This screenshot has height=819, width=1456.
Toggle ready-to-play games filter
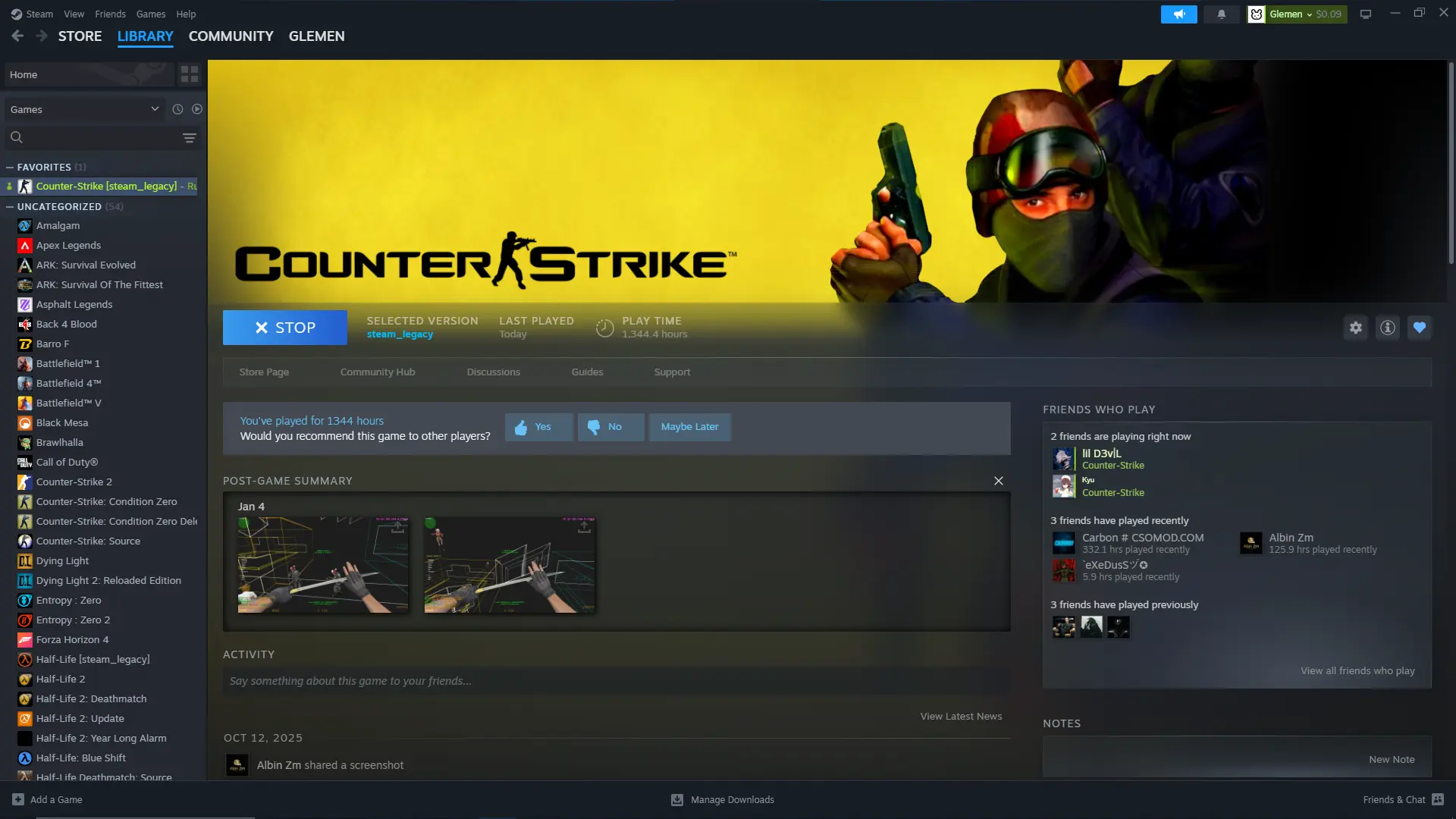point(197,109)
